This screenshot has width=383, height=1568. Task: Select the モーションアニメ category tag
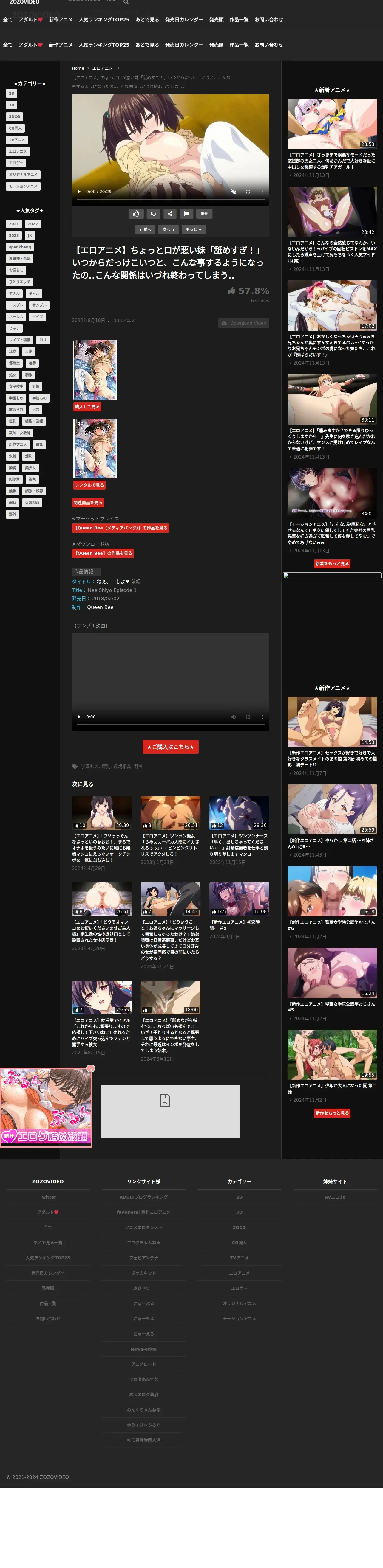pos(23,186)
